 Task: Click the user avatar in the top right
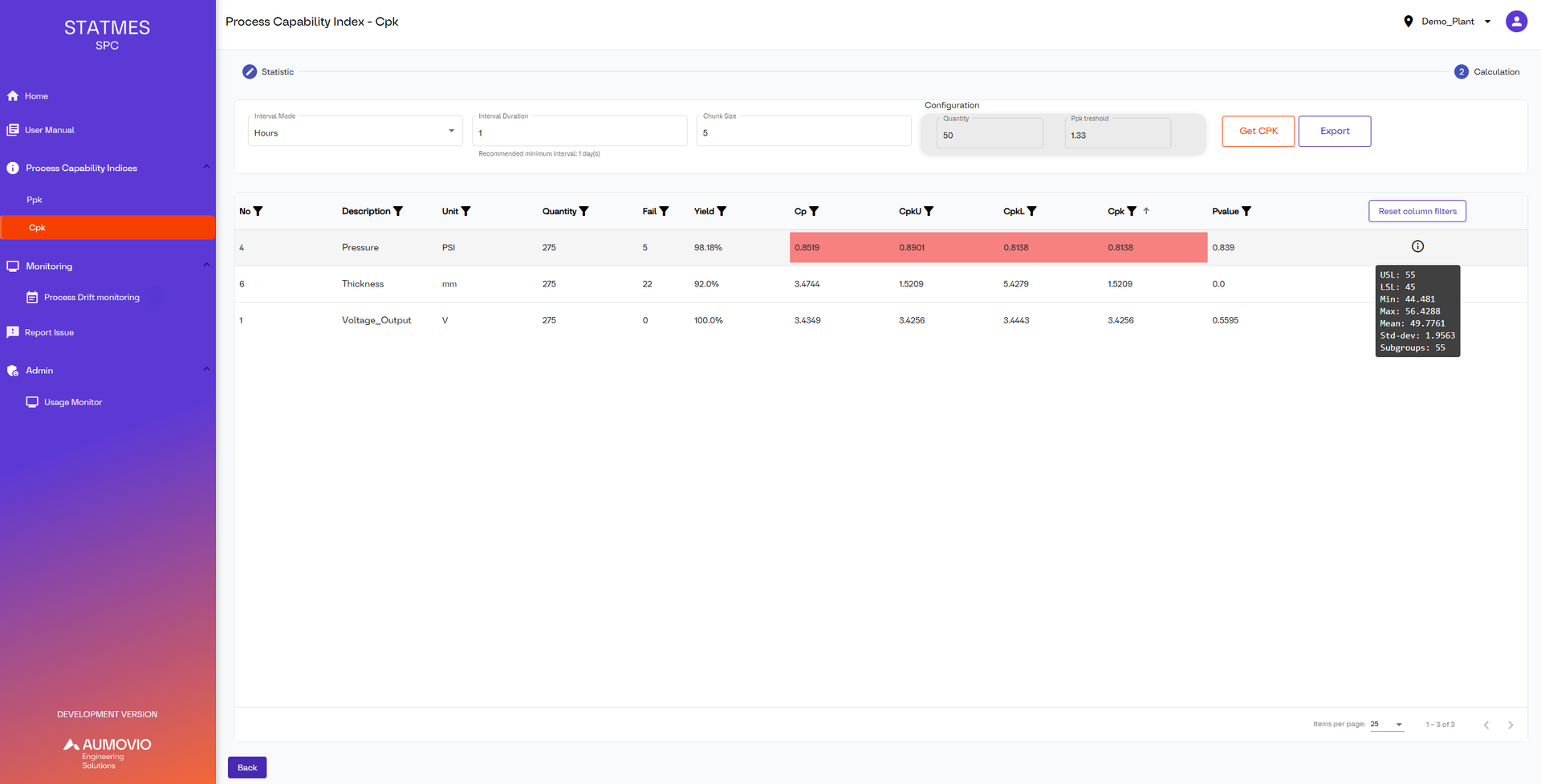point(1516,21)
